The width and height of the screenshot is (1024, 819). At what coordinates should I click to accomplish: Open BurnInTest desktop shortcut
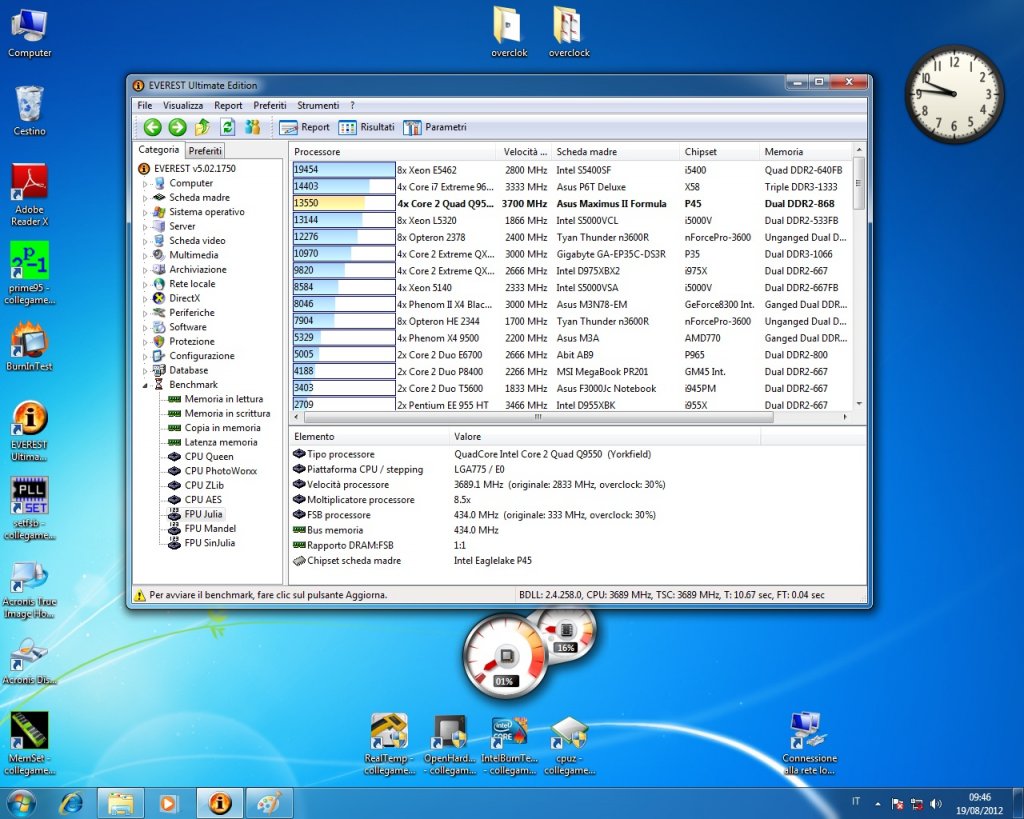click(29, 347)
